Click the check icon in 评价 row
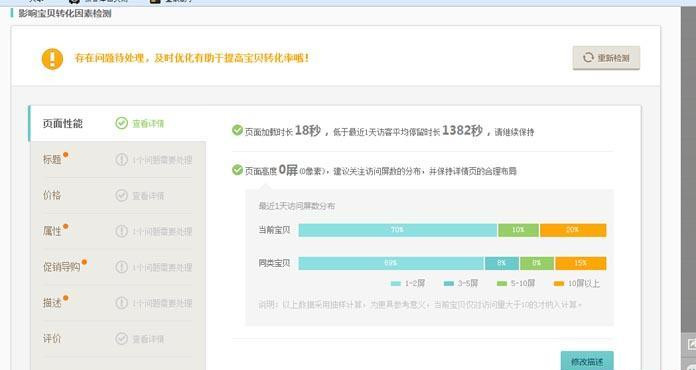 tap(122, 339)
